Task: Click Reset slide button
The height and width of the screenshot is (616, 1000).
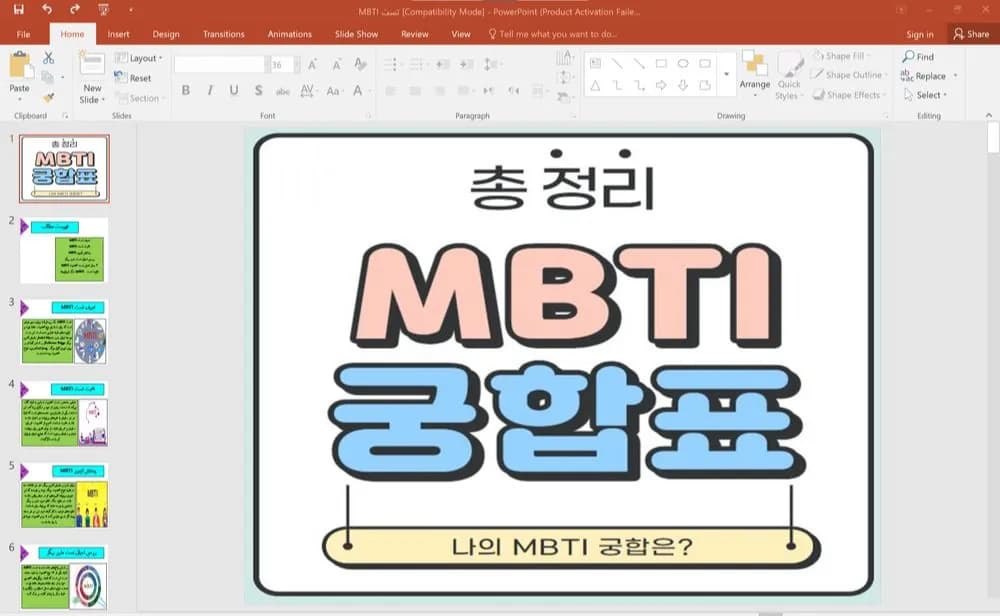Action: (133, 78)
